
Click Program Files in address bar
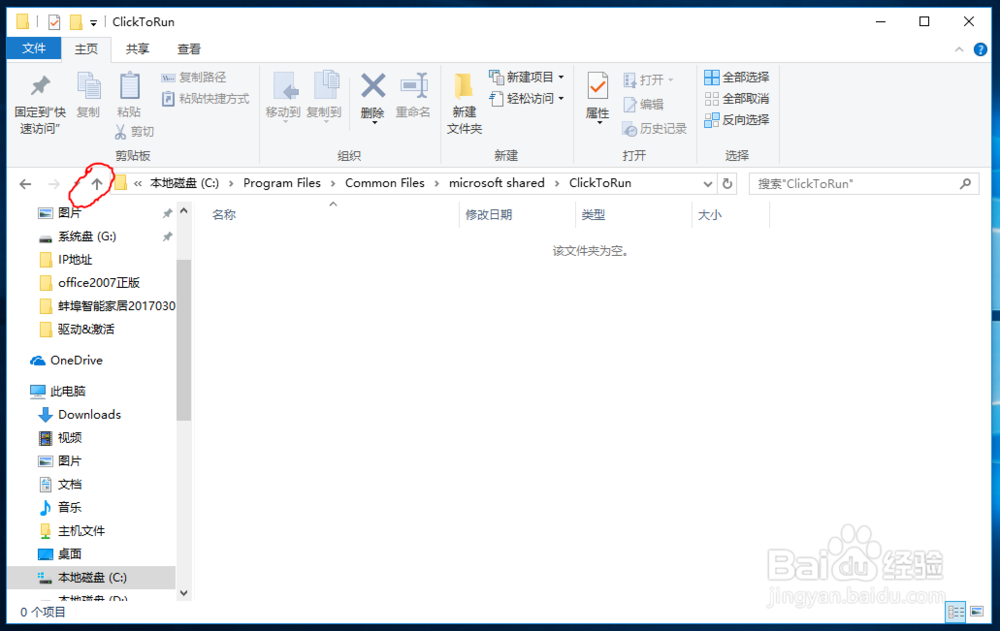[x=282, y=183]
